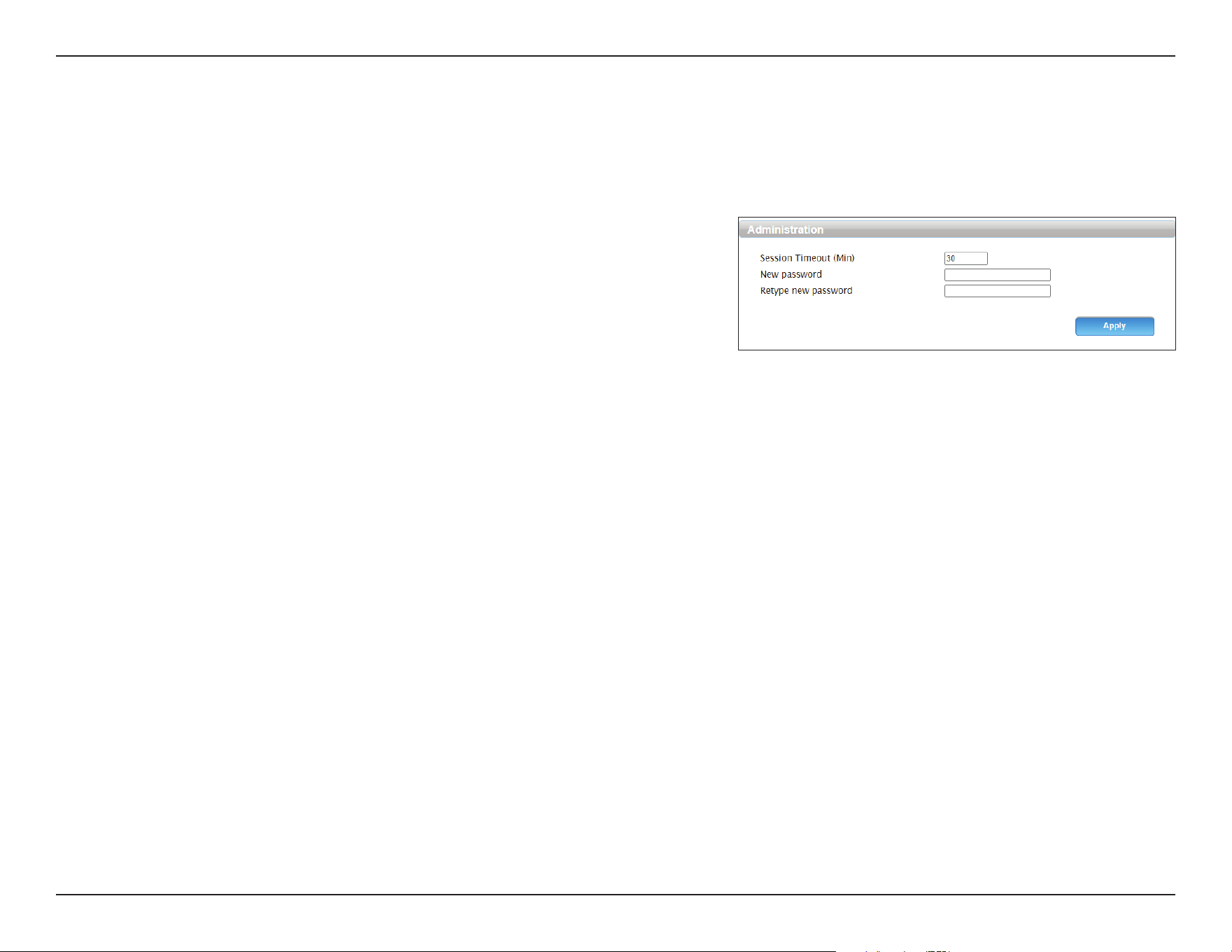Viewport: 1232px width, 952px height.
Task: Select the Administration title text
Action: click(785, 229)
